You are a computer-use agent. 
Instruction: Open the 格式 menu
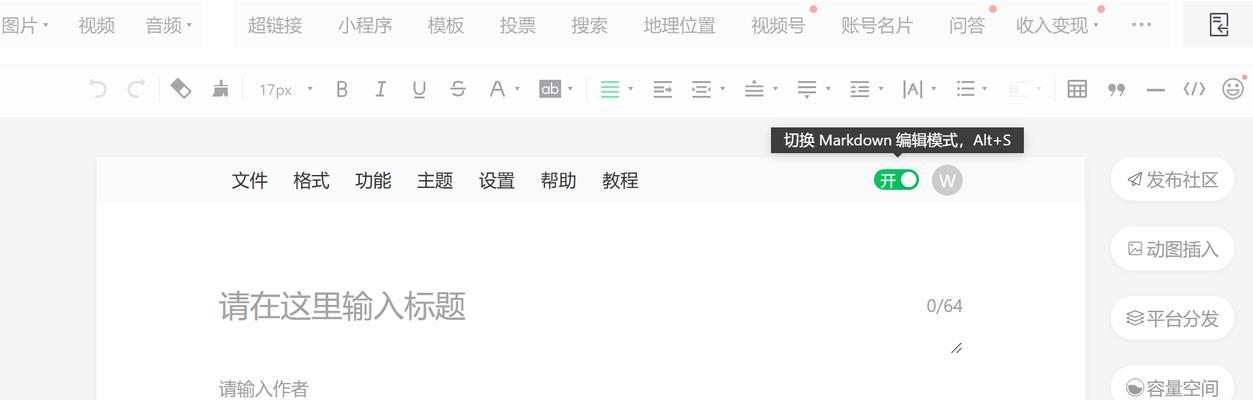(311, 181)
